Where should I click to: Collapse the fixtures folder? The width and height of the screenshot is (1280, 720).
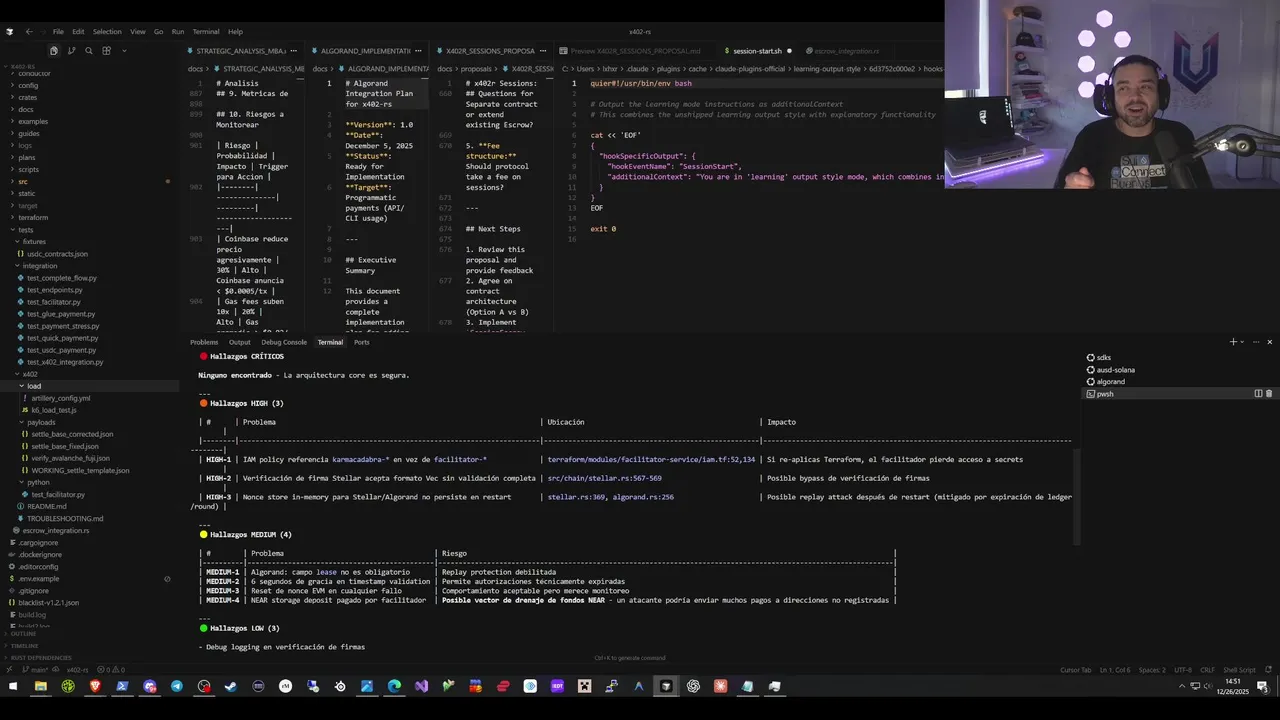click(x=88, y=242)
